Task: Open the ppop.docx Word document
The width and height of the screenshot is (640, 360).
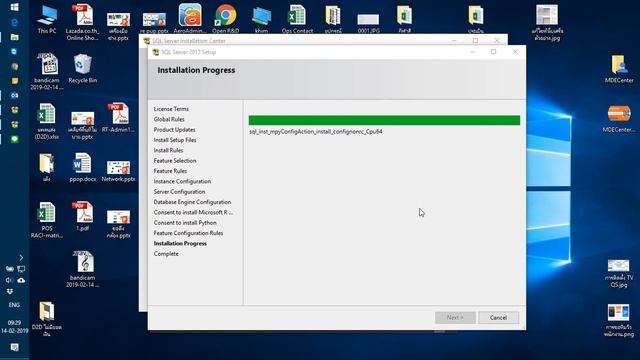Action: click(x=82, y=167)
